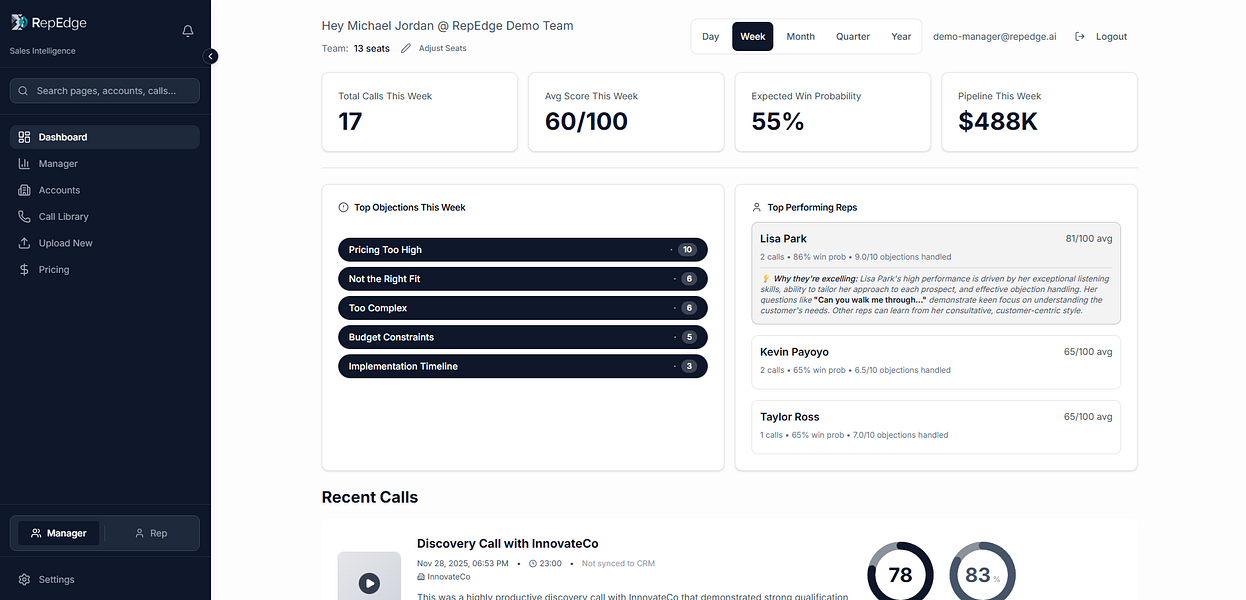The width and height of the screenshot is (1246, 600).
Task: Open the Manager analytics section via its chart icon
Action: 22,163
